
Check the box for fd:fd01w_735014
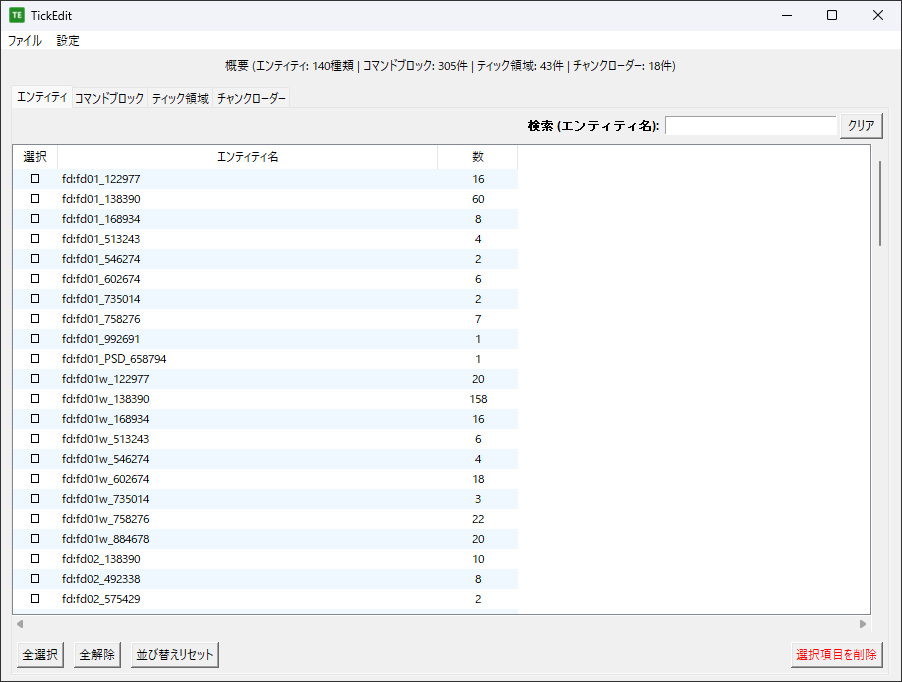tap(35, 499)
